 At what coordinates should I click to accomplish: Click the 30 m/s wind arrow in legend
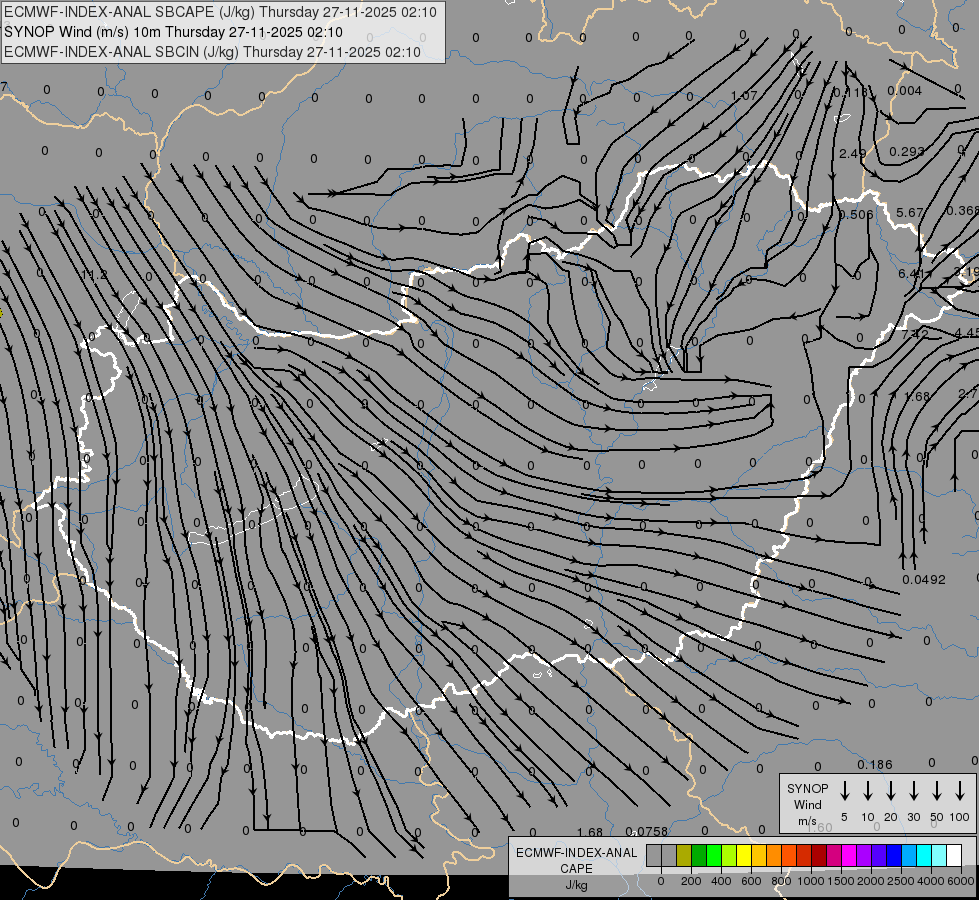point(913,791)
